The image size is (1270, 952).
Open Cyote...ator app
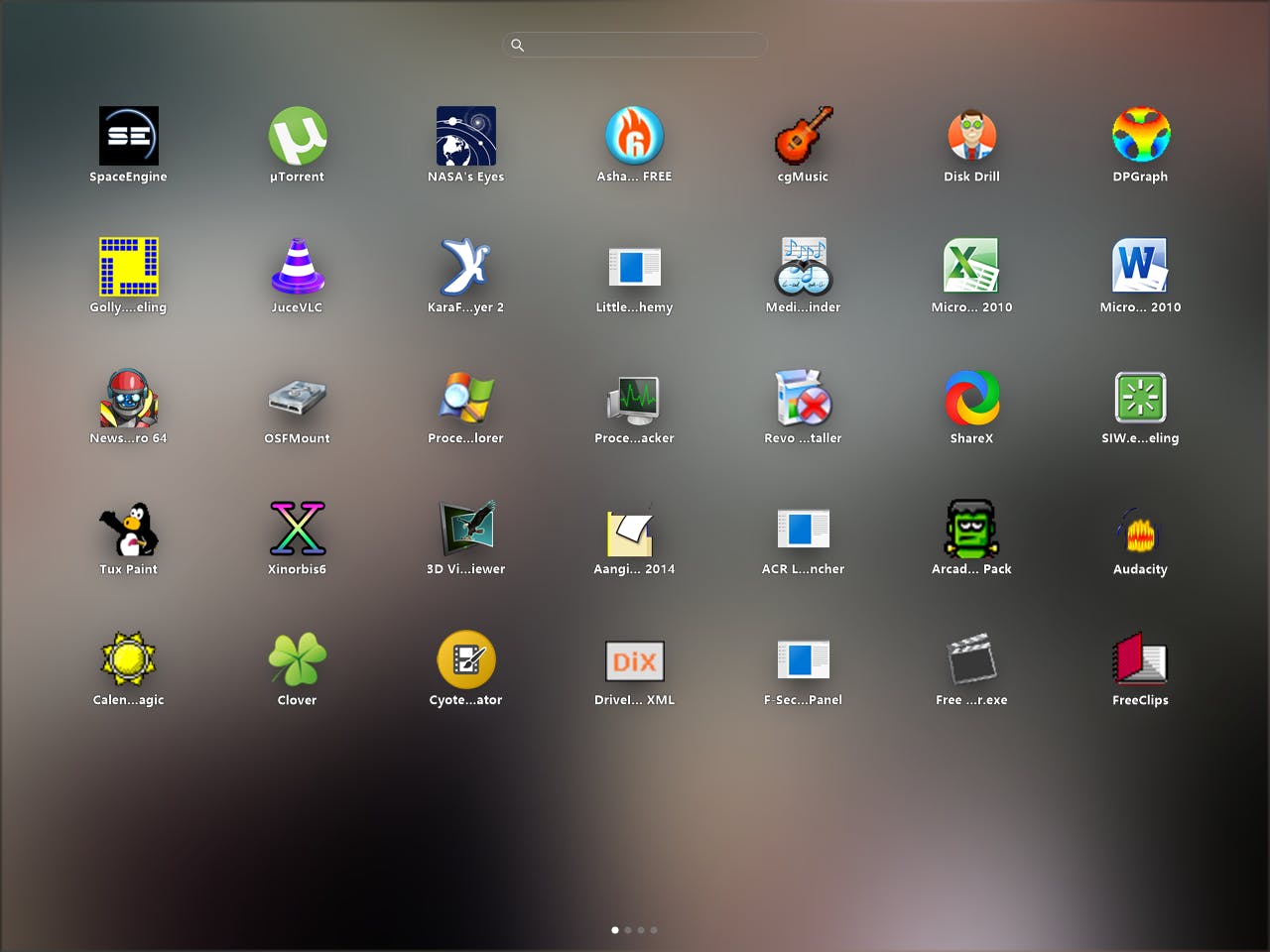point(466,659)
